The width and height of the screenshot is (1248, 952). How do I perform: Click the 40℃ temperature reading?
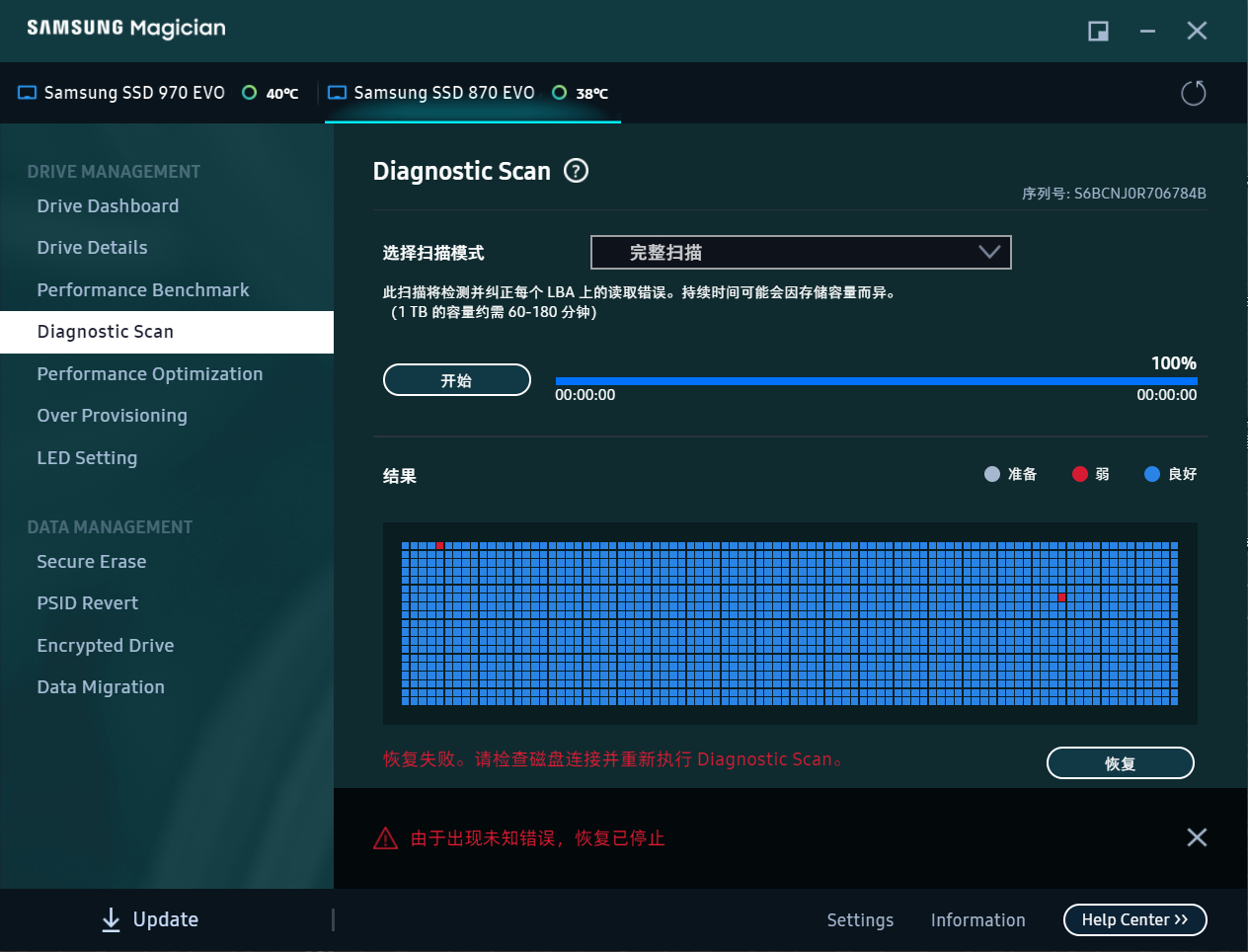point(282,93)
